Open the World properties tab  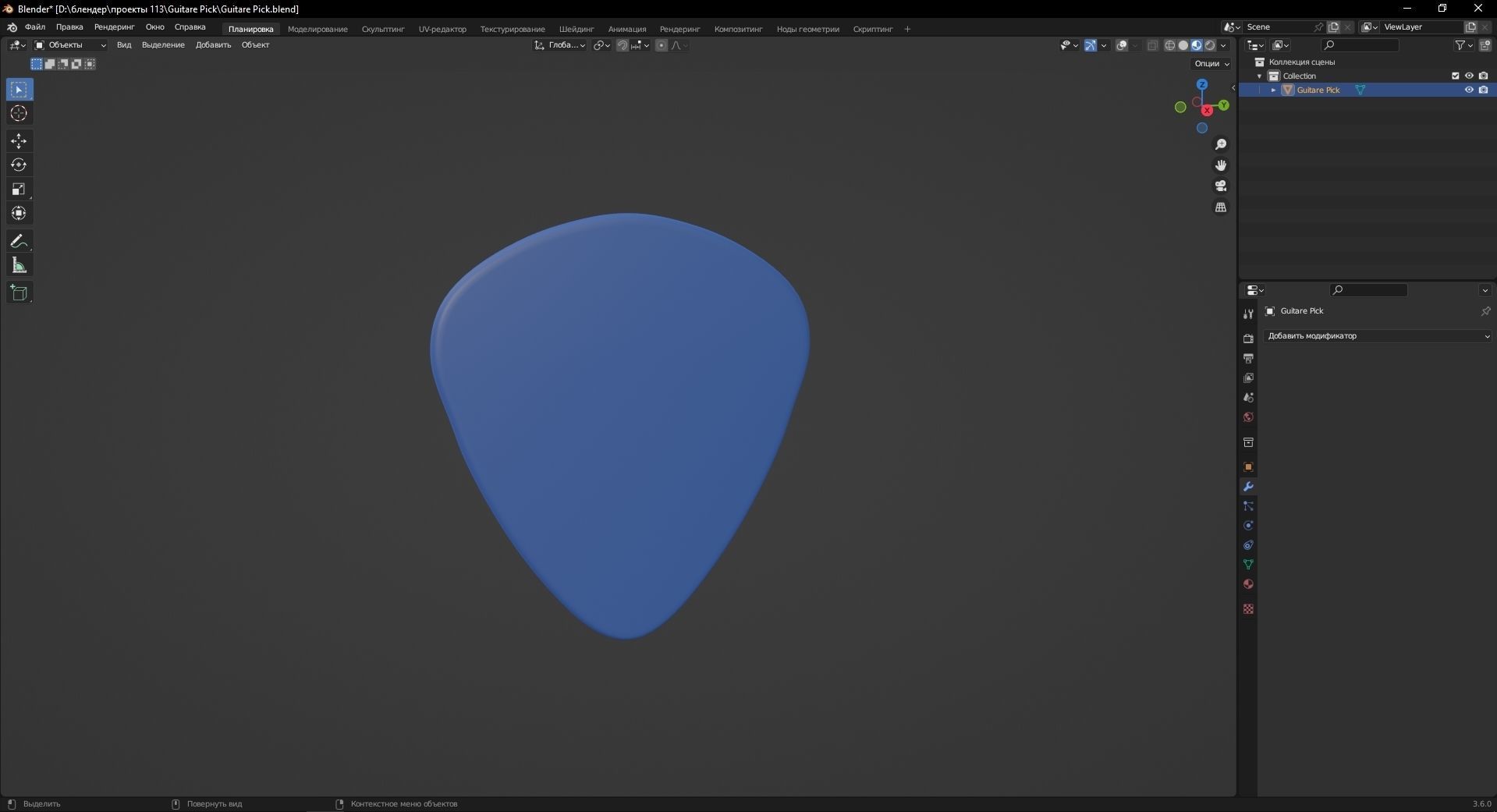tap(1248, 417)
